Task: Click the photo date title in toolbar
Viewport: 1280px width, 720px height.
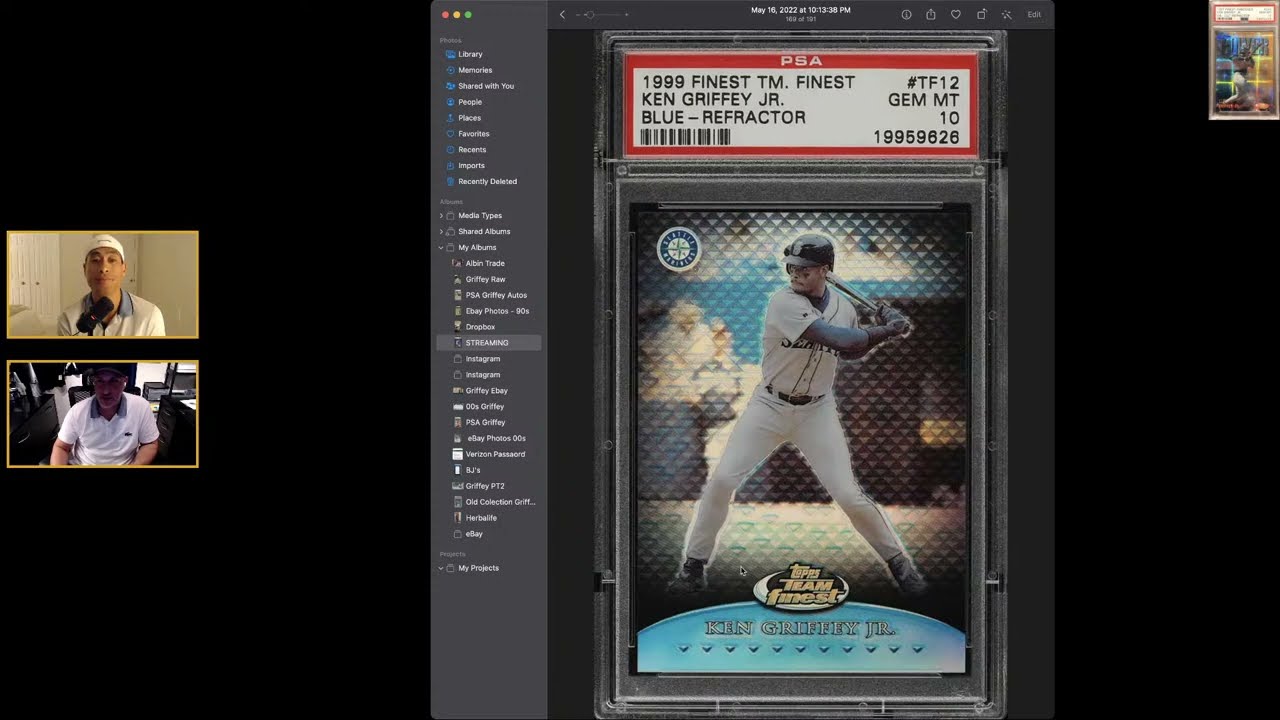Action: pyautogui.click(x=801, y=10)
